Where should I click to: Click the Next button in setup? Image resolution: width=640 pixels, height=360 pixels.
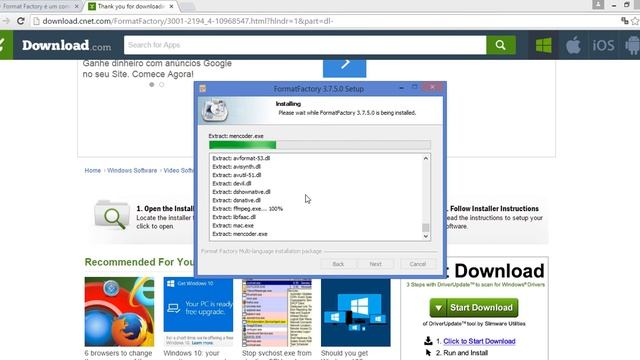click(376, 264)
